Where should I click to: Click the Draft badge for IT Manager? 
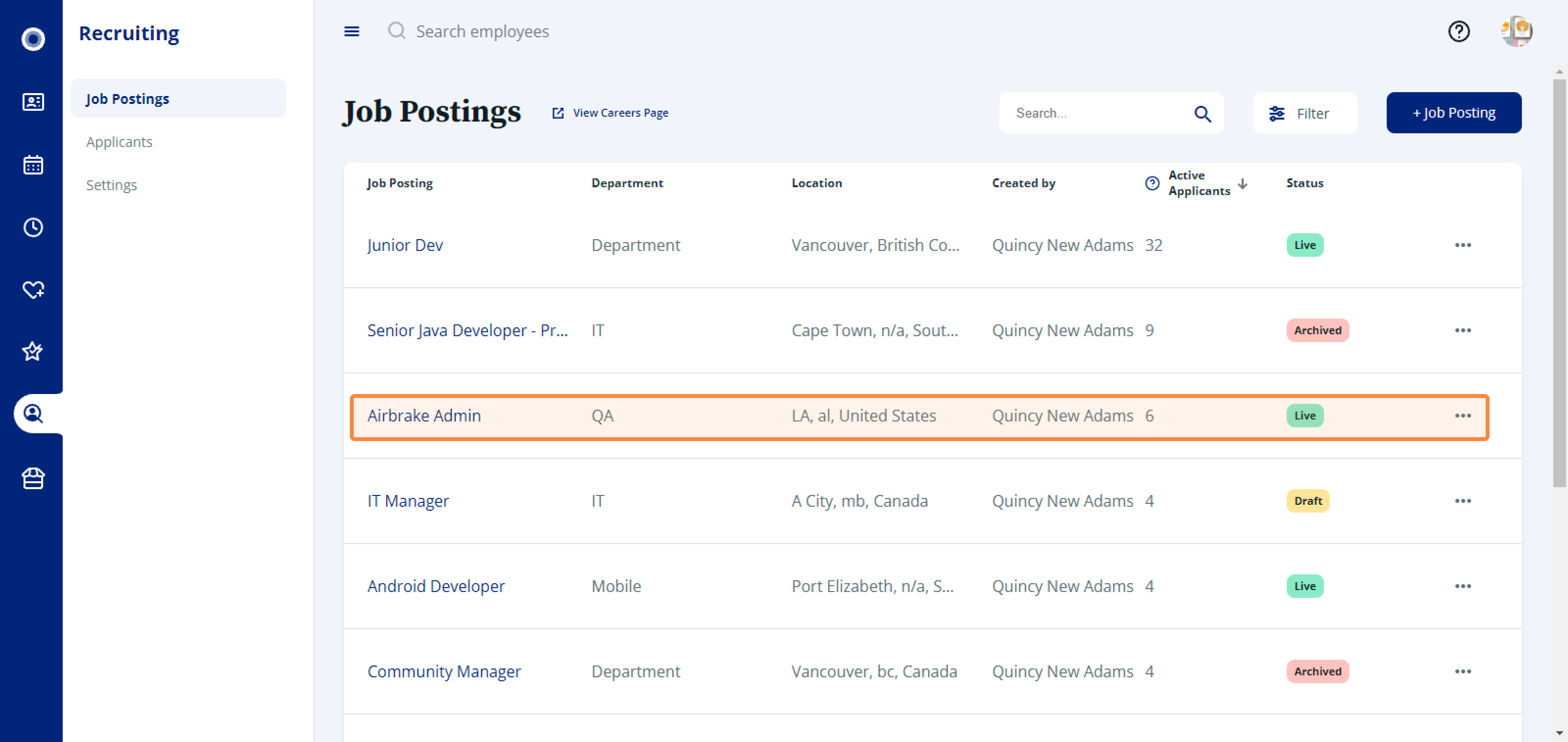pos(1307,501)
